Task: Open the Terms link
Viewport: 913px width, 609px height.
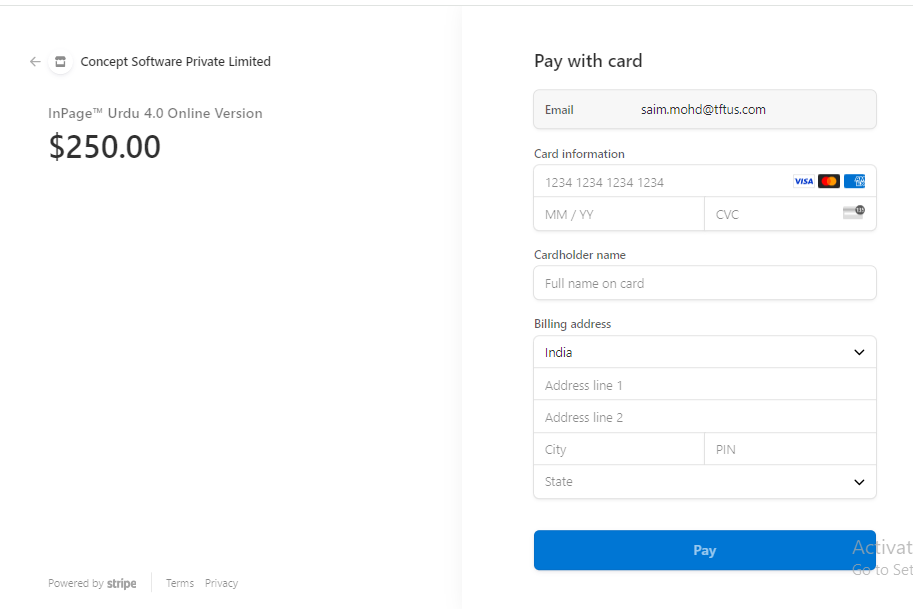Action: point(180,583)
